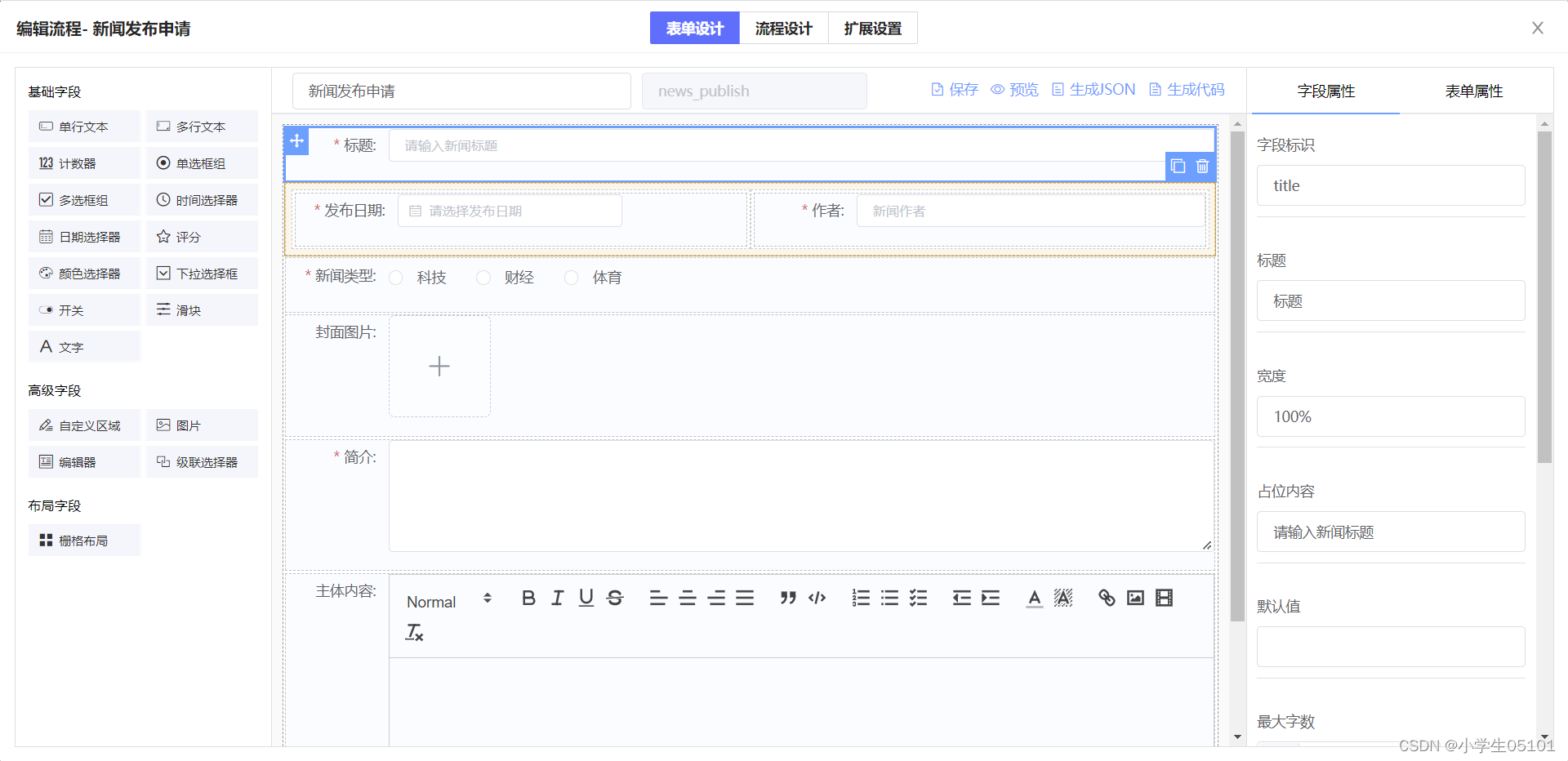Pick the 体育 radio option
Image resolution: width=1568 pixels, height=761 pixels.
(571, 277)
